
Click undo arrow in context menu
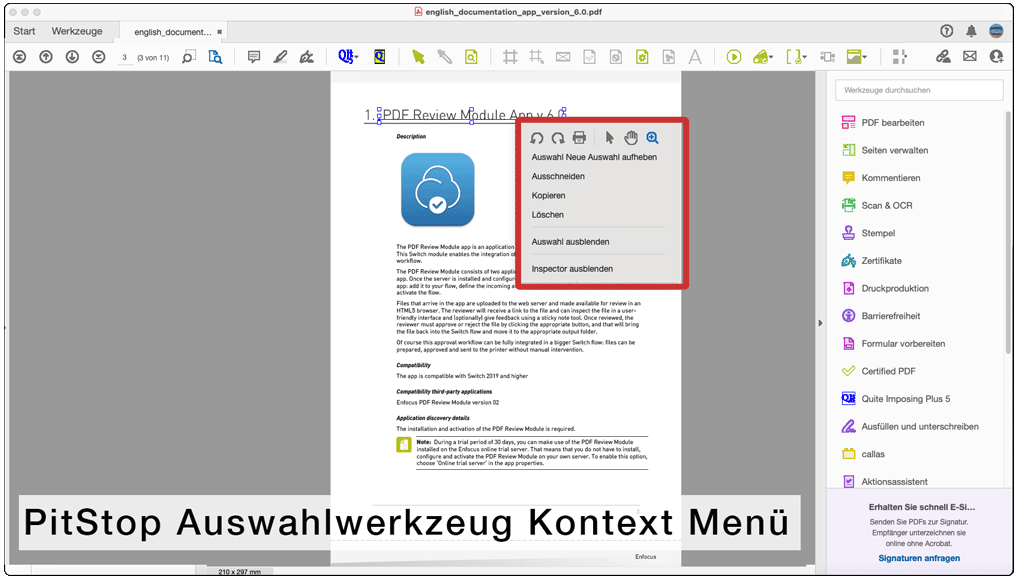coord(537,138)
